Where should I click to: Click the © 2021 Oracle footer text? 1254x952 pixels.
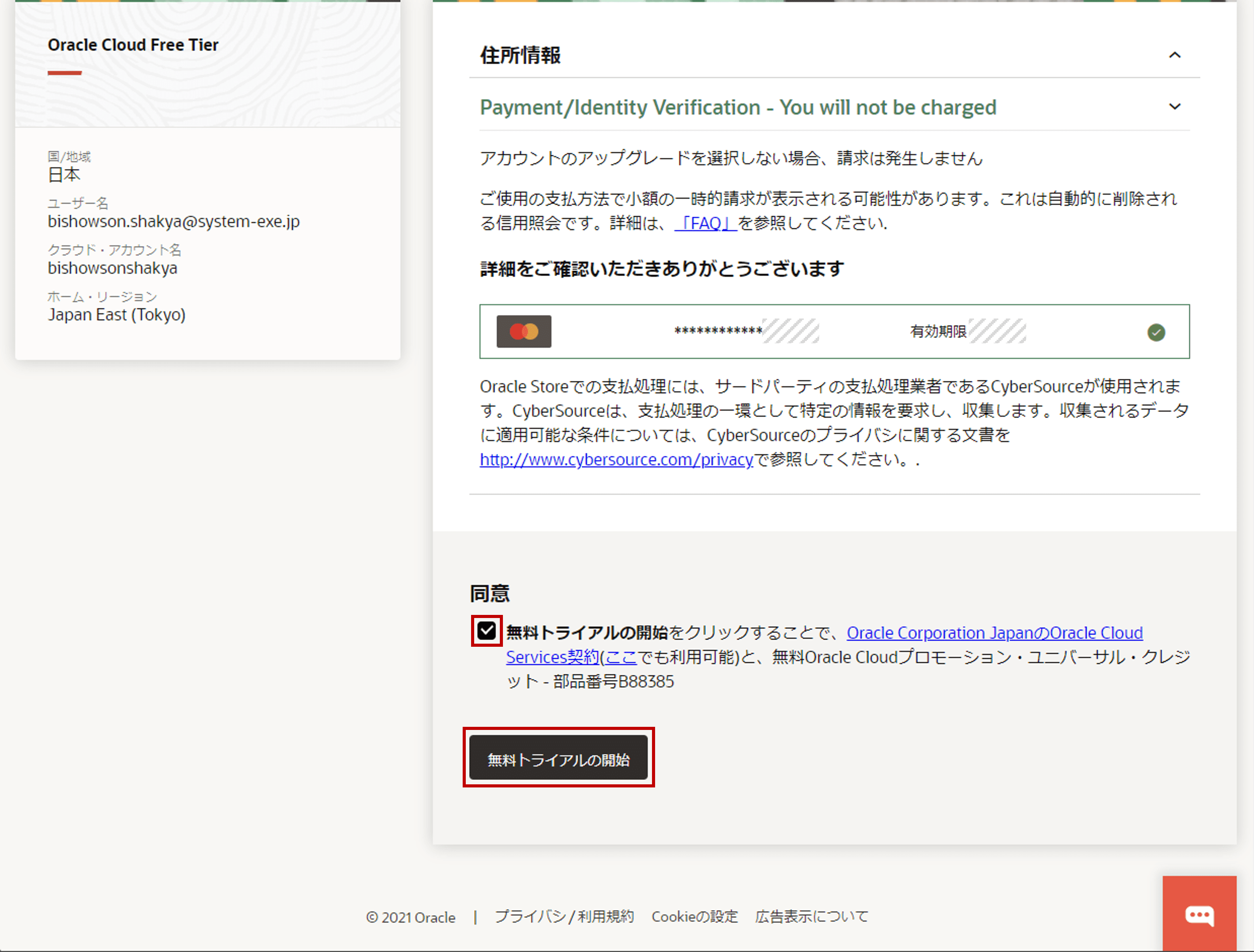(x=410, y=917)
